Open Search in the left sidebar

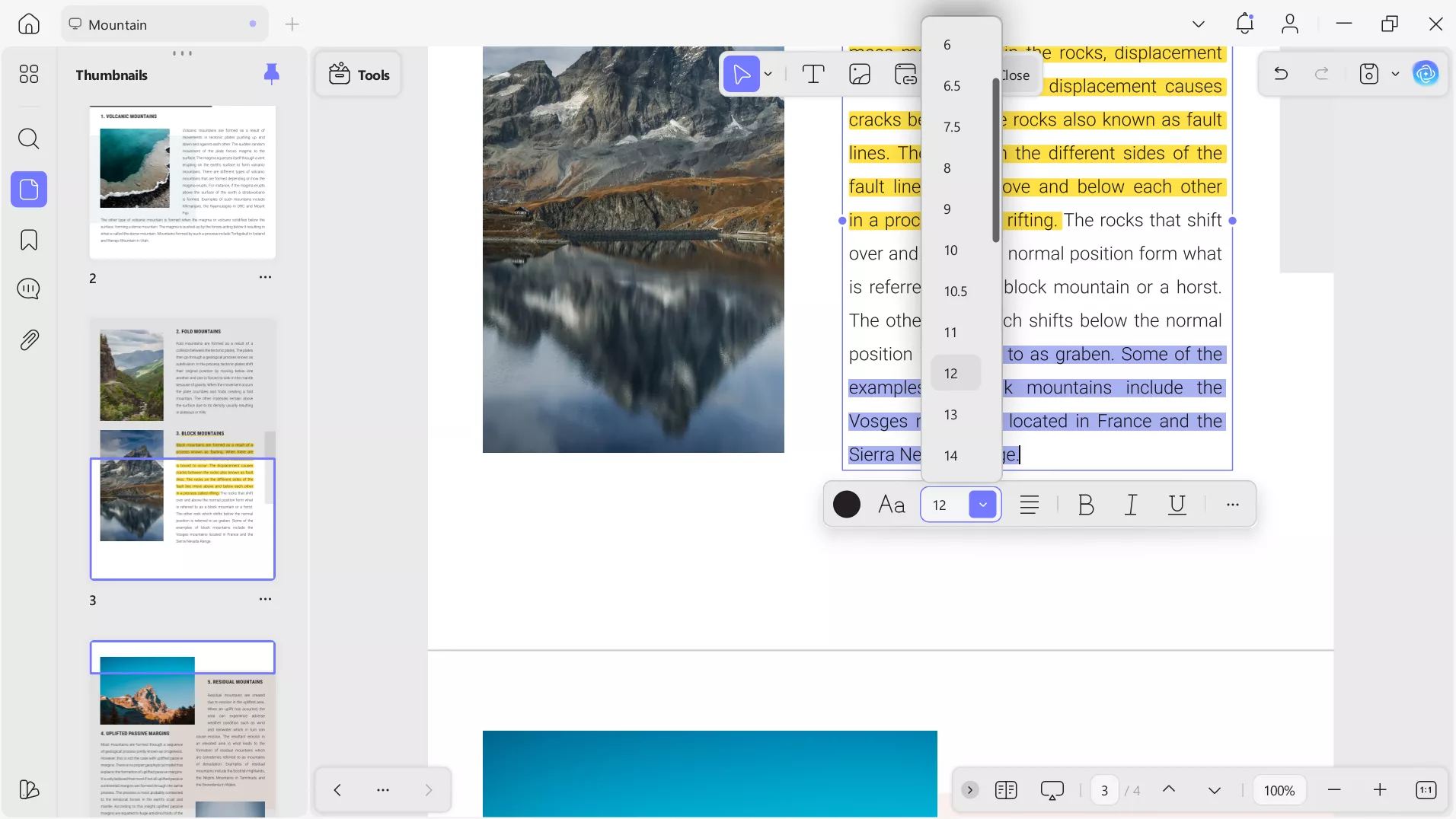(29, 139)
